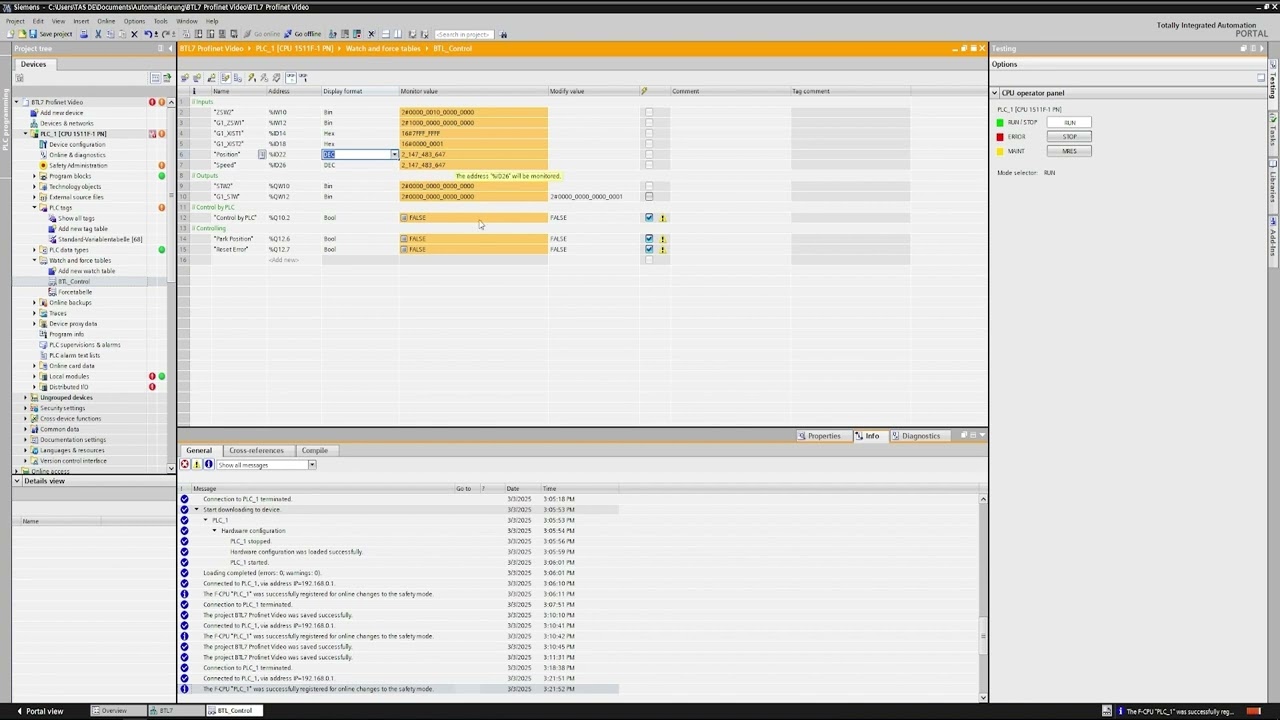
Task: Uncheck the modify checkbox for Reset Error
Action: (649, 249)
